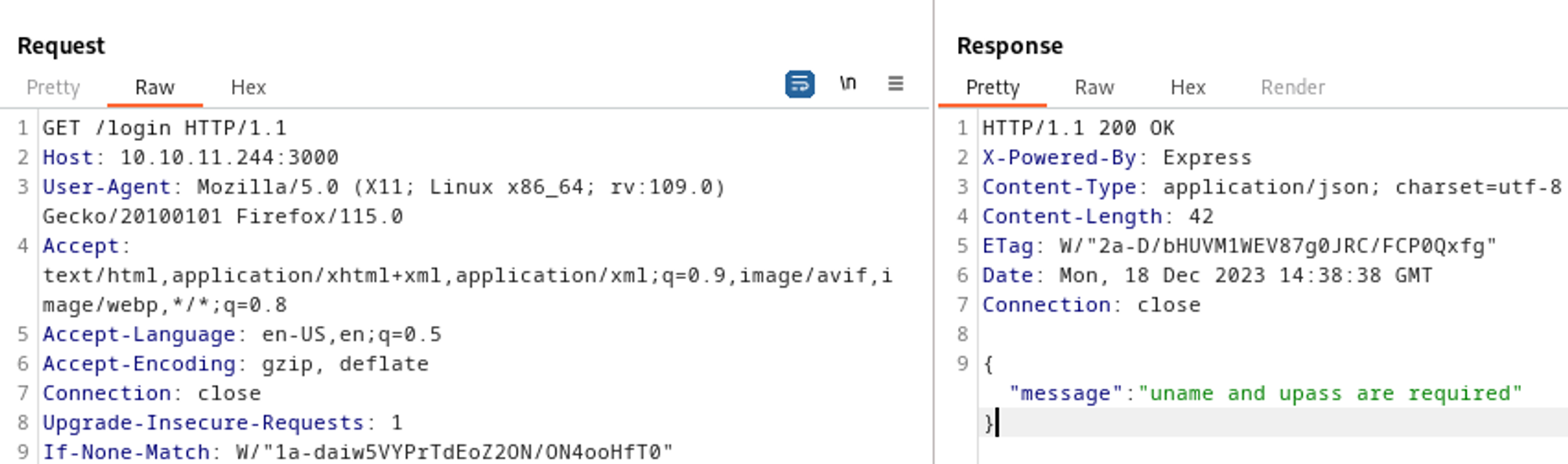The width and height of the screenshot is (1568, 464).
Task: Open the Response Hex tab
Action: pos(1188,87)
